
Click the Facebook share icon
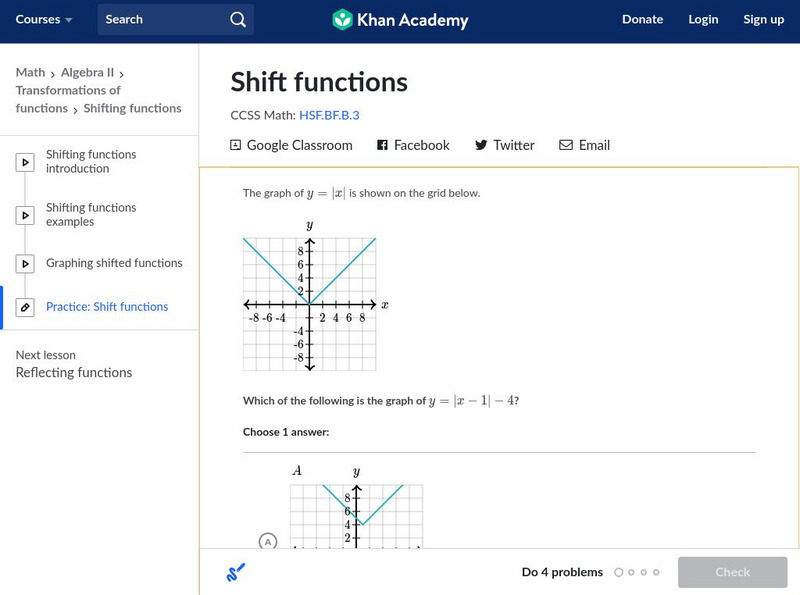(x=382, y=145)
